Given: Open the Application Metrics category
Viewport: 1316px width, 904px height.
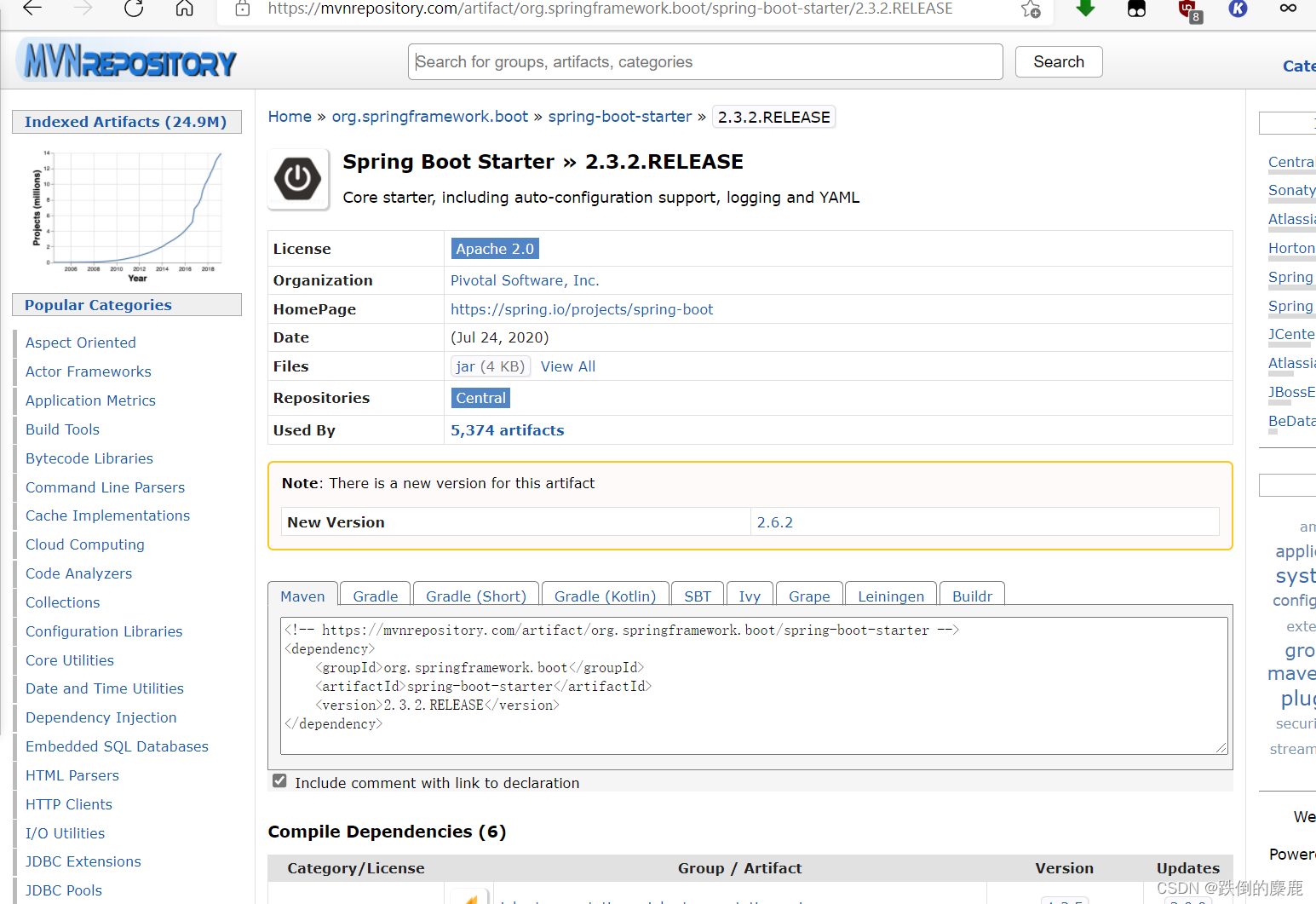Looking at the screenshot, I should point(90,400).
